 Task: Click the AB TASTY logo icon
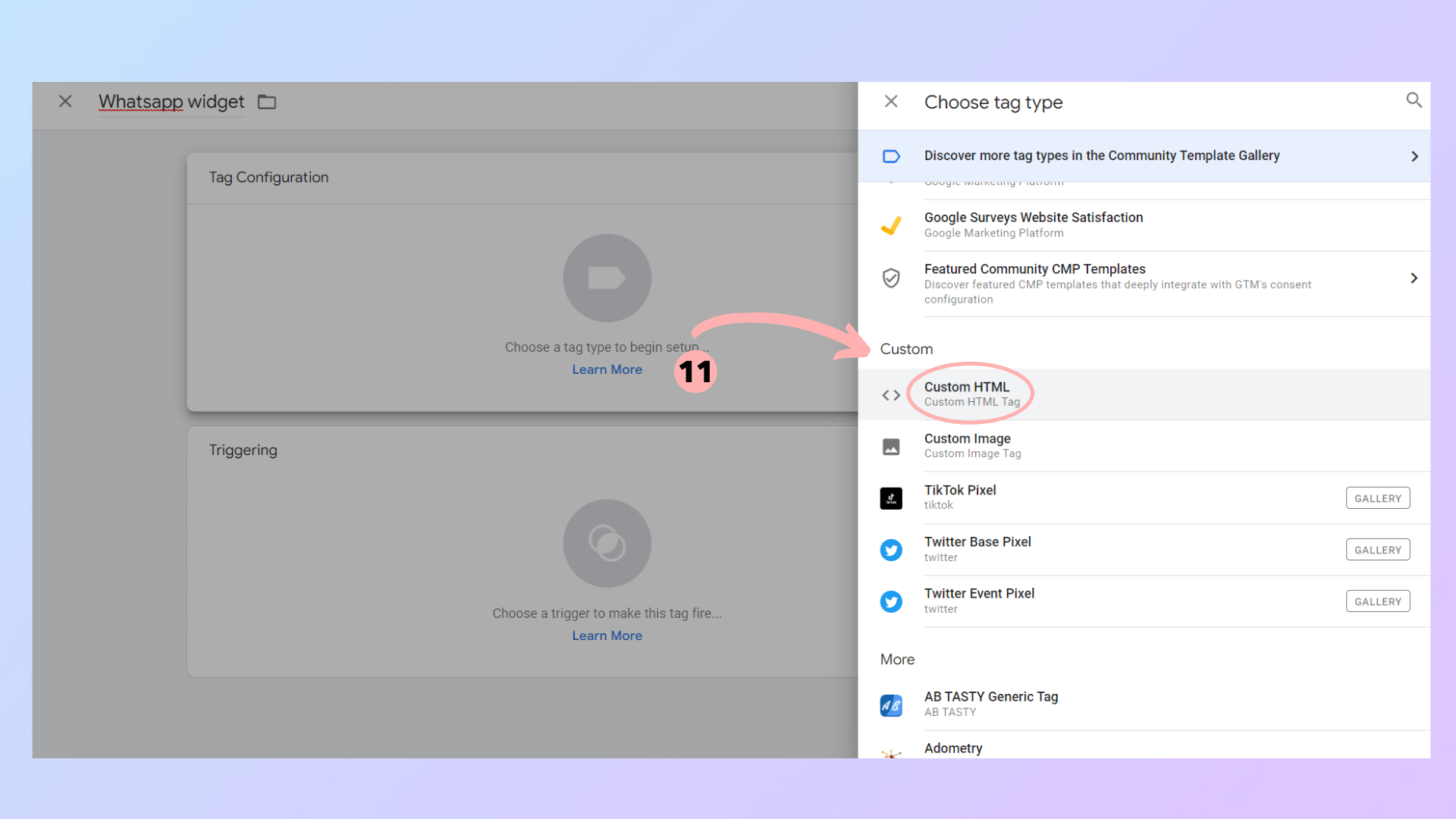click(x=891, y=705)
